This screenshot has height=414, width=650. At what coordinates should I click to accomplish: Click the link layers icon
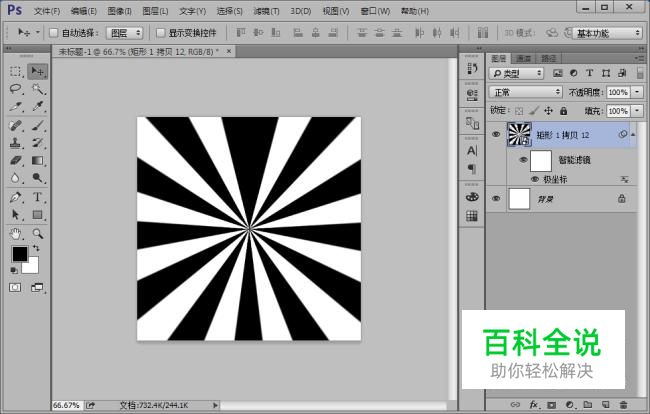click(x=515, y=404)
